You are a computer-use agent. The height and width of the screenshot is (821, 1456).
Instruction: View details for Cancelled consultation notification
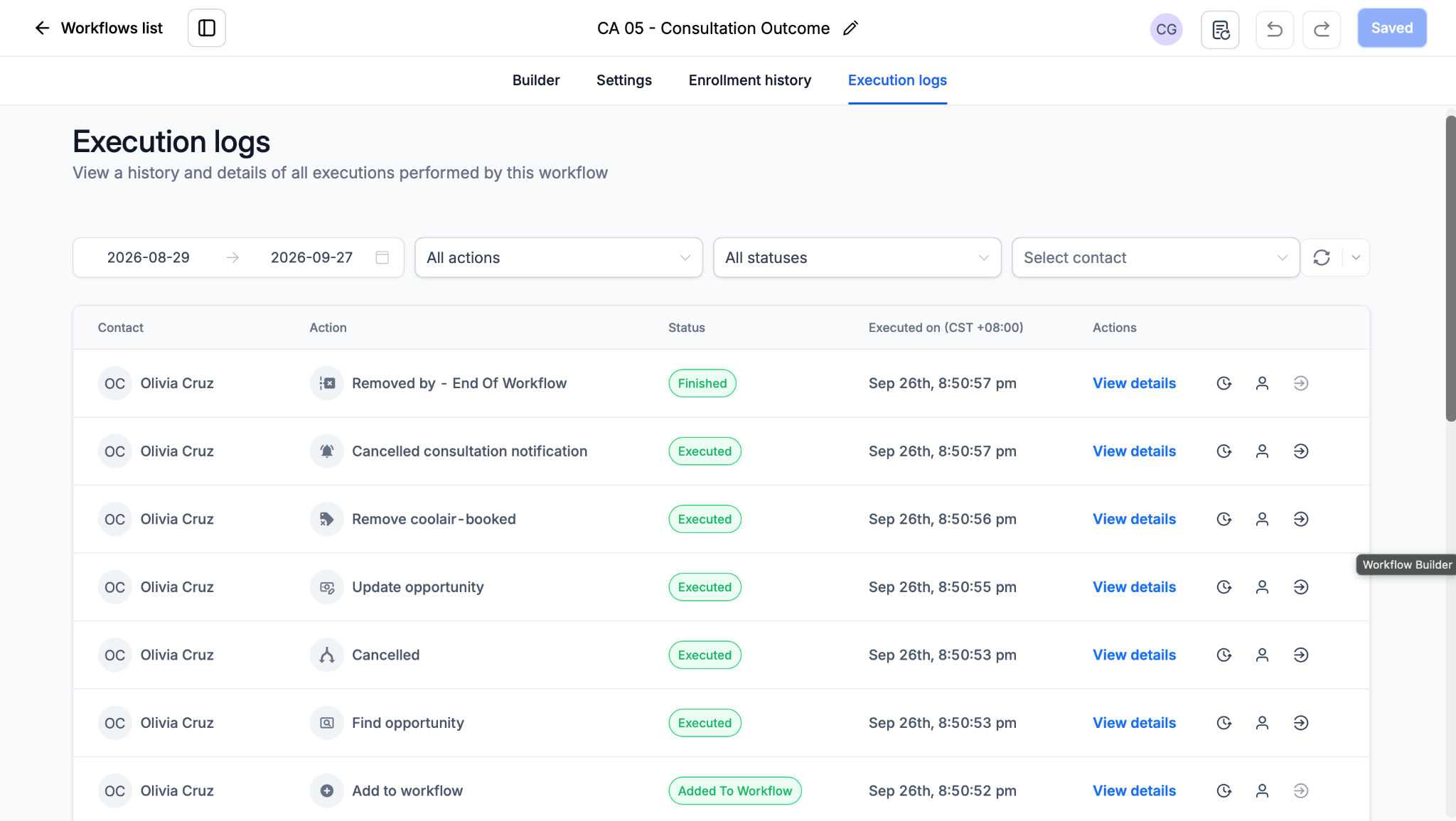tap(1134, 451)
